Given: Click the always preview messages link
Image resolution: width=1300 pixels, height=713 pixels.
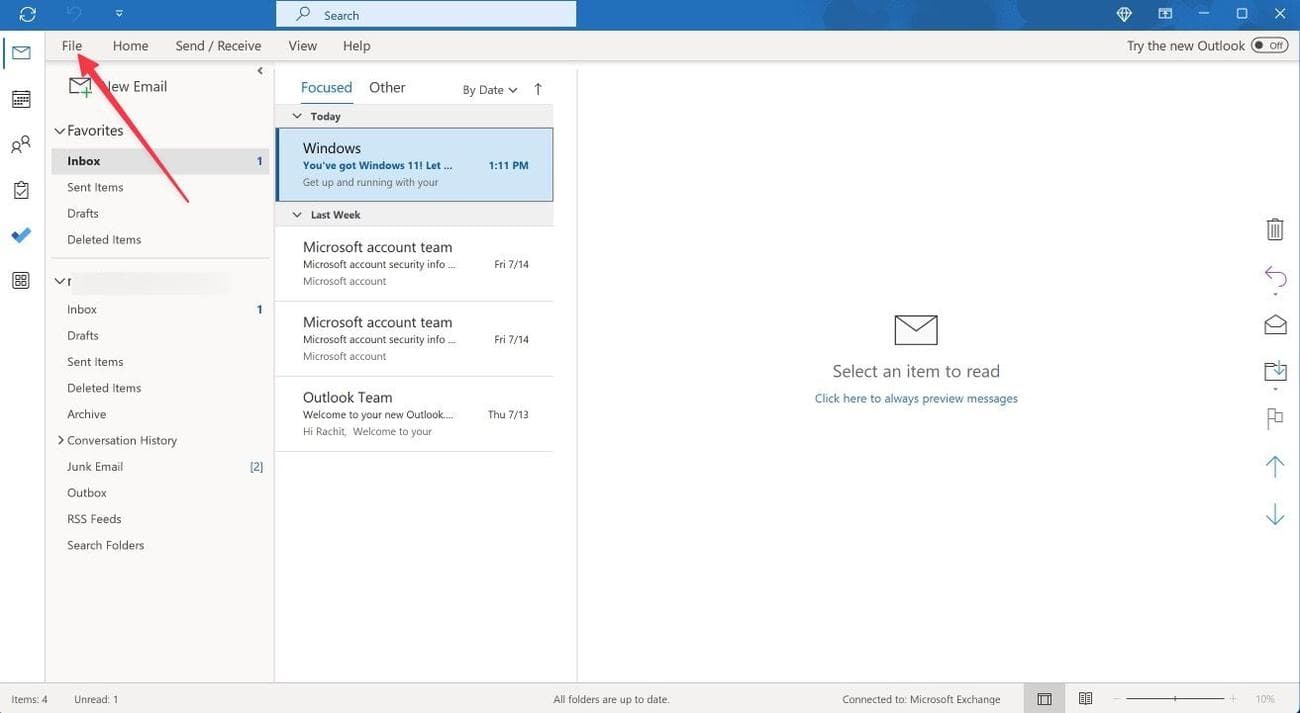Looking at the screenshot, I should [916, 398].
